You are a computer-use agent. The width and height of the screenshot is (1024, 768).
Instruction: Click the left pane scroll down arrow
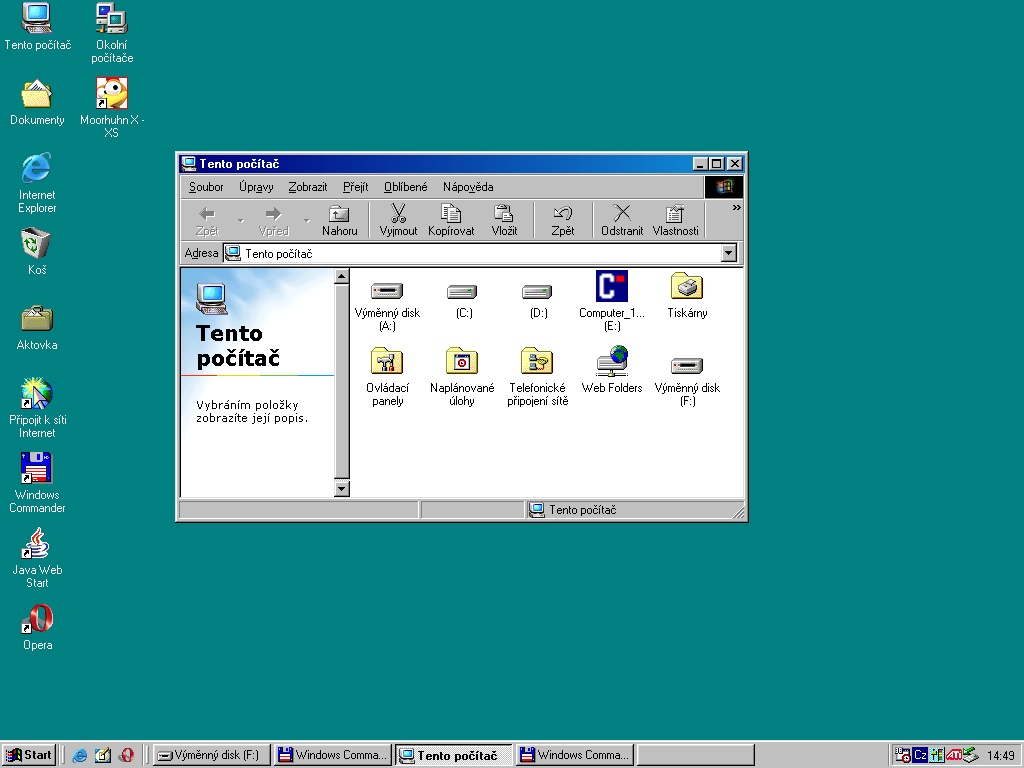coord(341,489)
